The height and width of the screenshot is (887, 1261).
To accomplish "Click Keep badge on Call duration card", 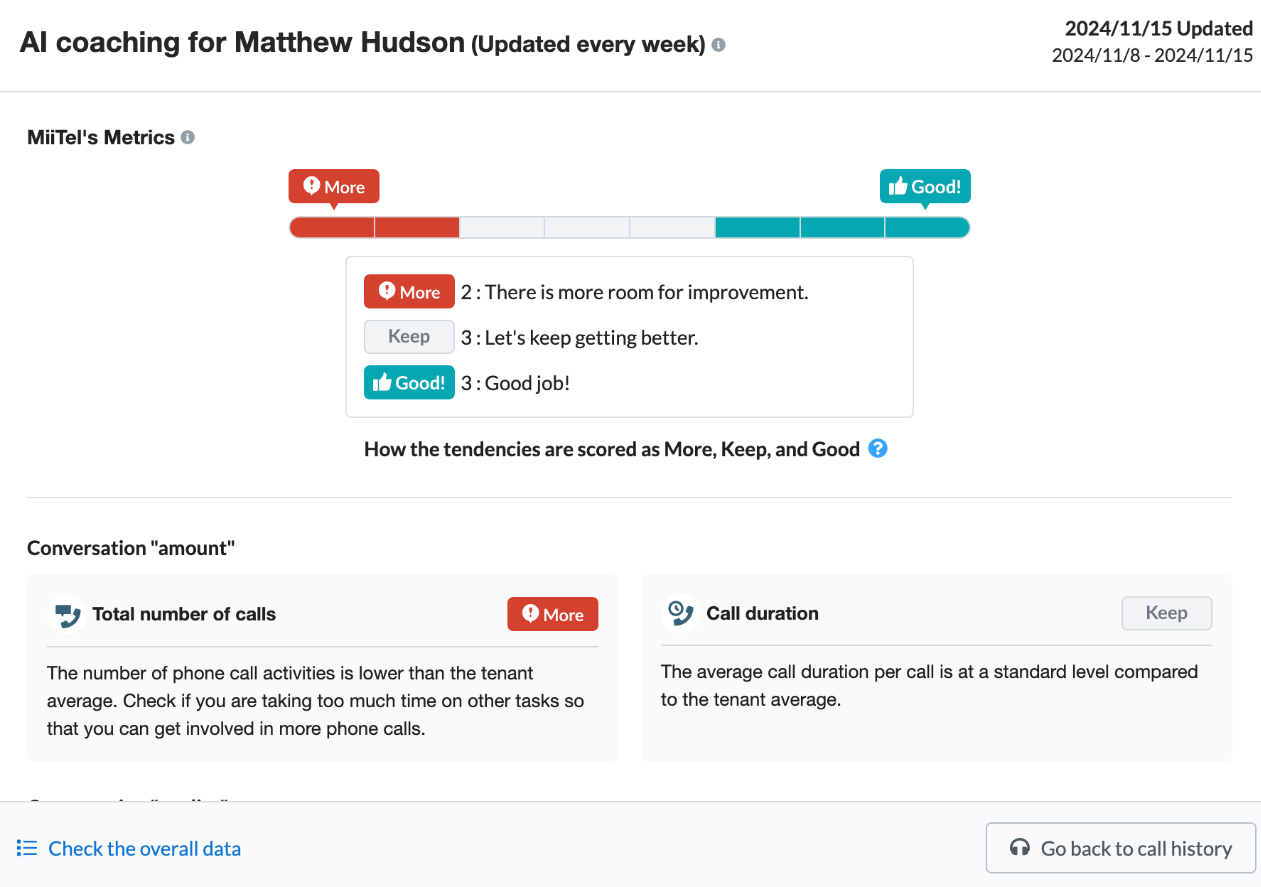I will point(1166,613).
